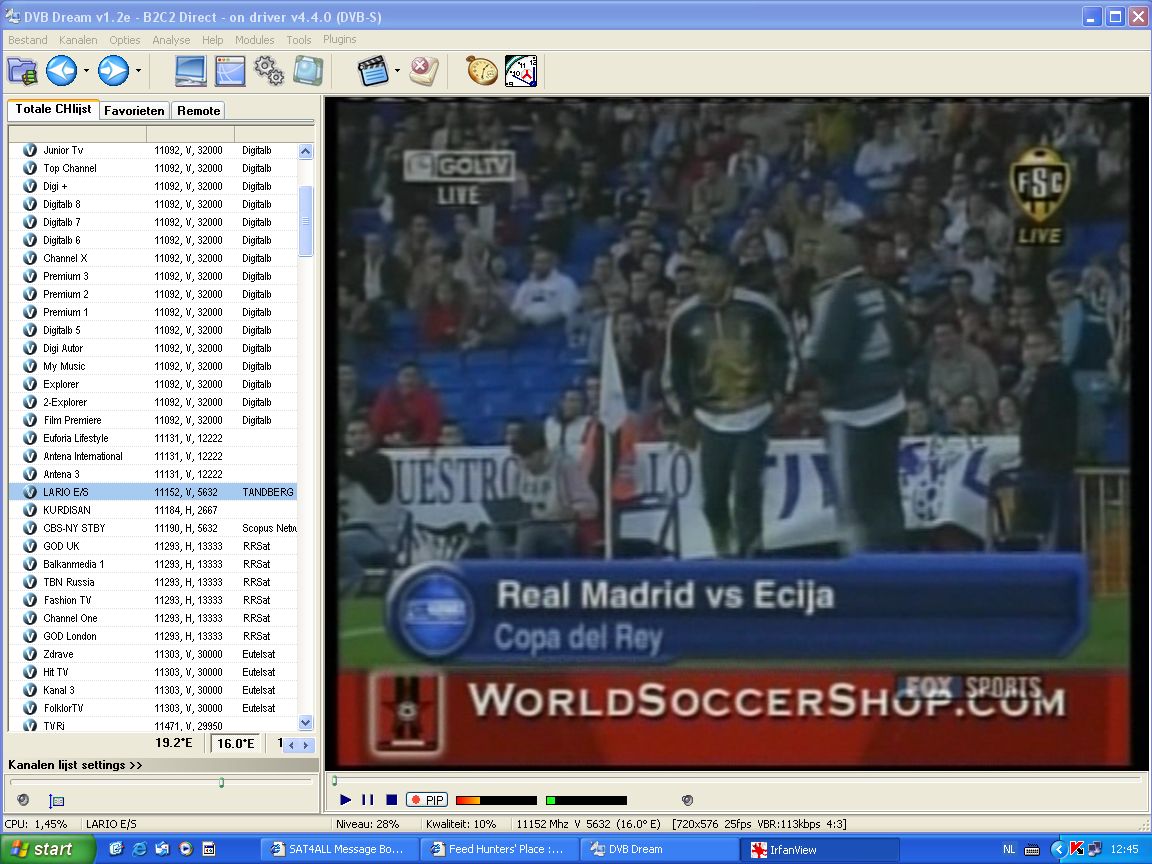
Task: Select the GOD London channel
Action: [153, 636]
